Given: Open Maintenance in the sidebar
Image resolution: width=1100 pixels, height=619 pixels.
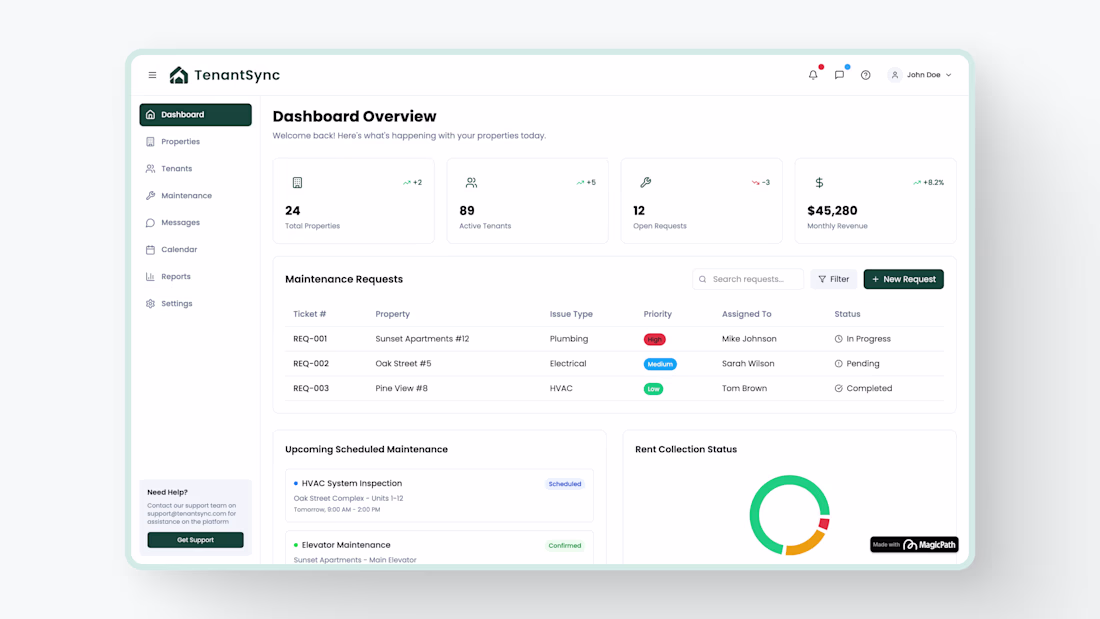Looking at the screenshot, I should (196, 196).
